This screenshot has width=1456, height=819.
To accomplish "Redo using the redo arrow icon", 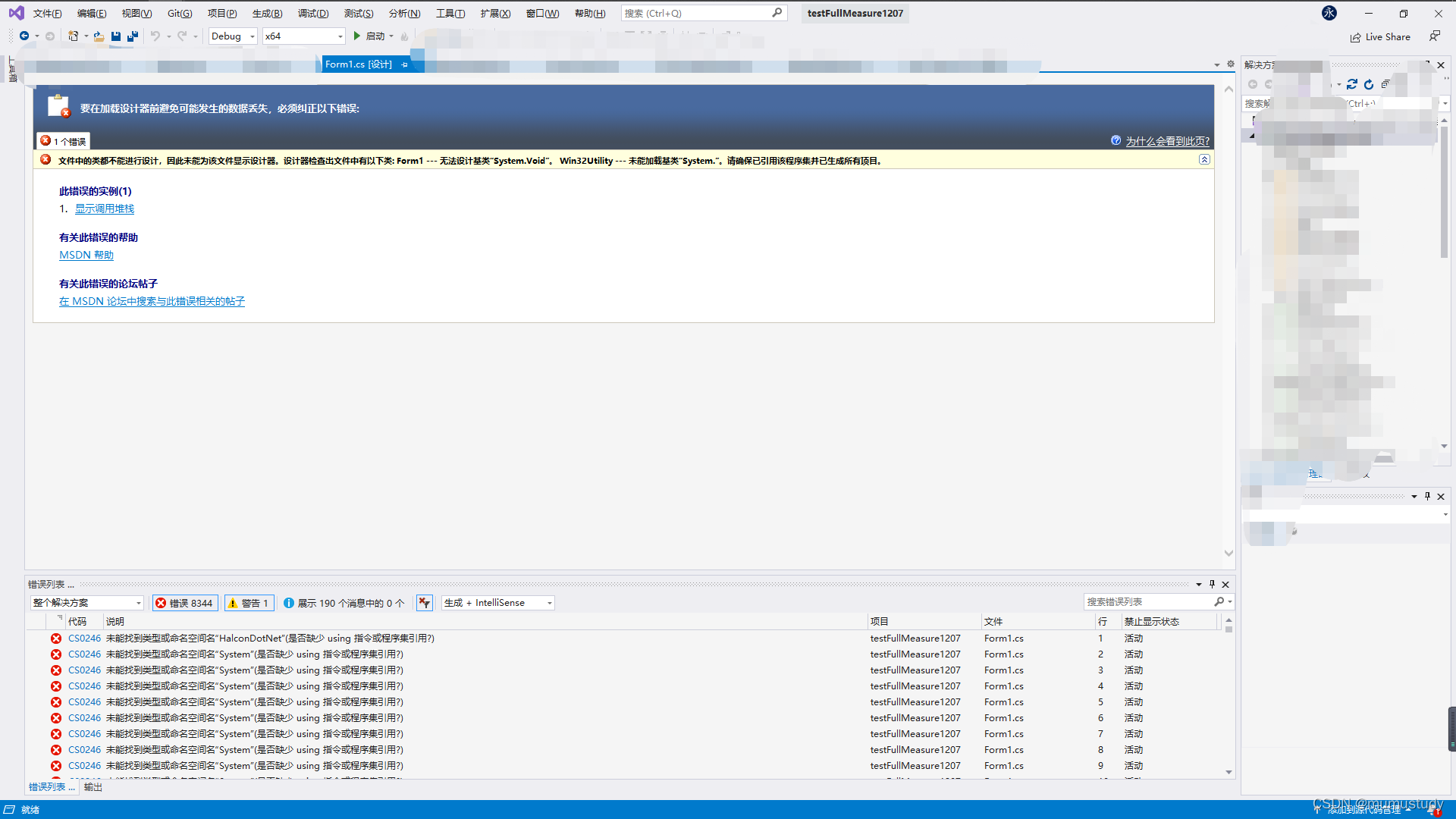I will pos(182,36).
